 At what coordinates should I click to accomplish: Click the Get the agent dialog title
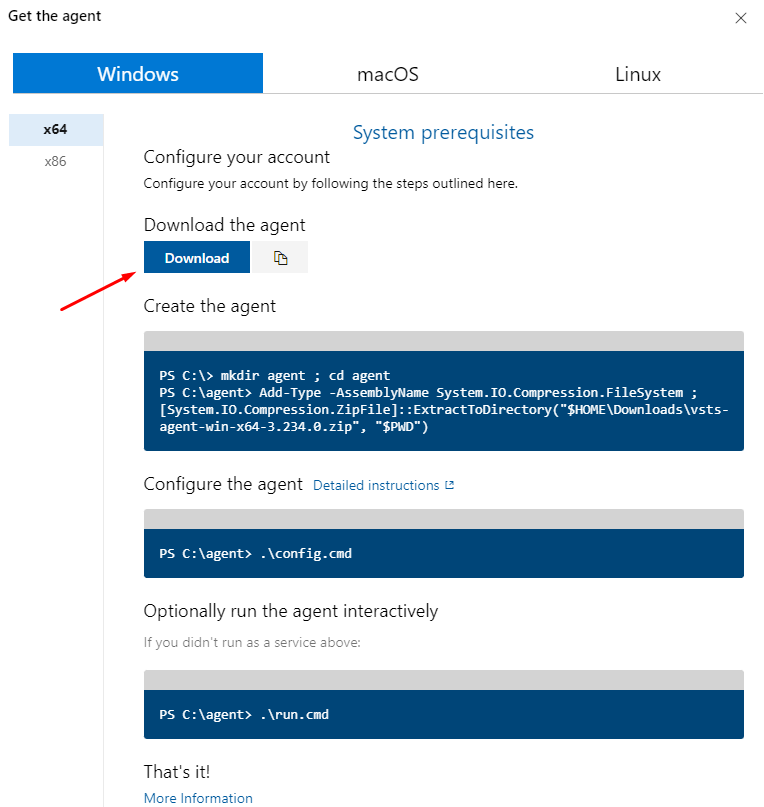tap(55, 16)
